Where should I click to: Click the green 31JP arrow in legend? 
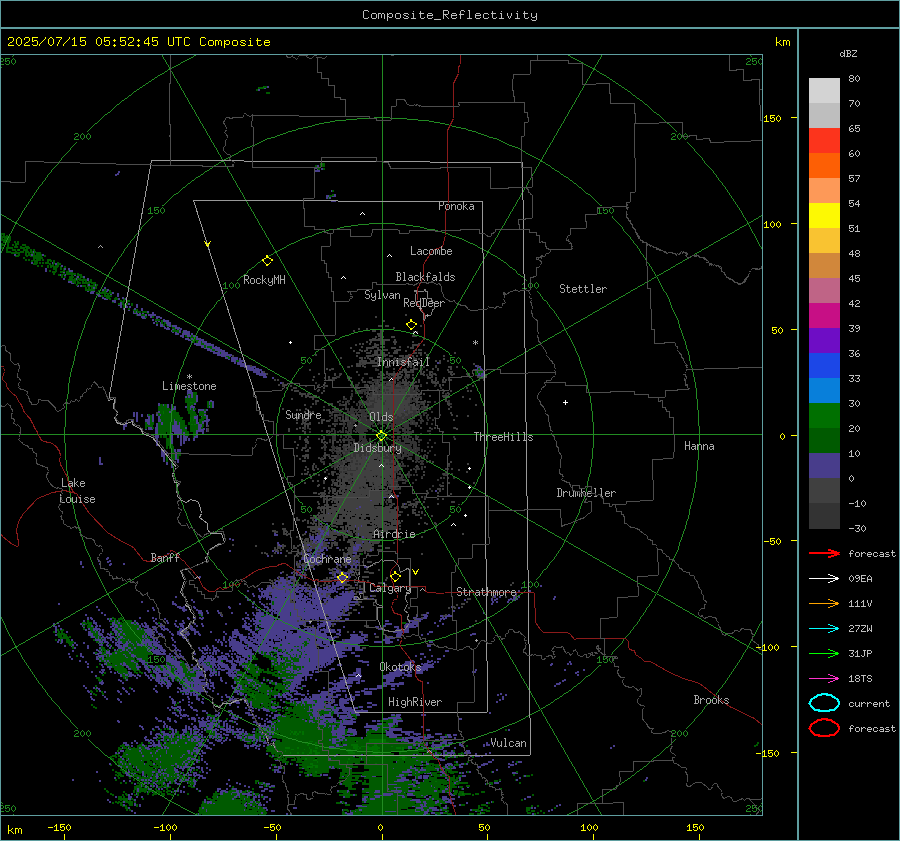click(x=824, y=653)
